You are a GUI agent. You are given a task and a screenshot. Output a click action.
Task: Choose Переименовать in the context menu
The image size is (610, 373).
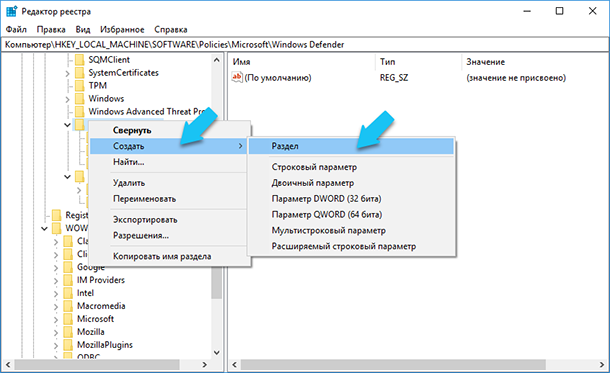[168, 199]
